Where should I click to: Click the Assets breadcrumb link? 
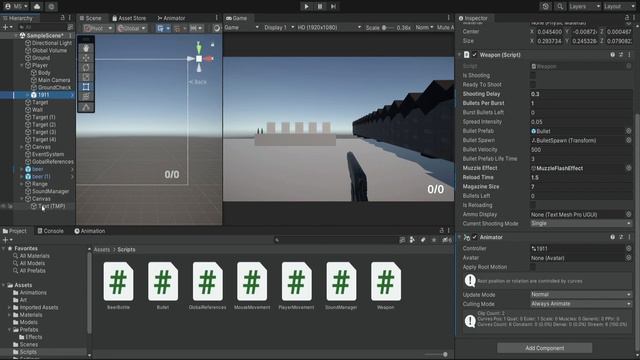pos(102,249)
